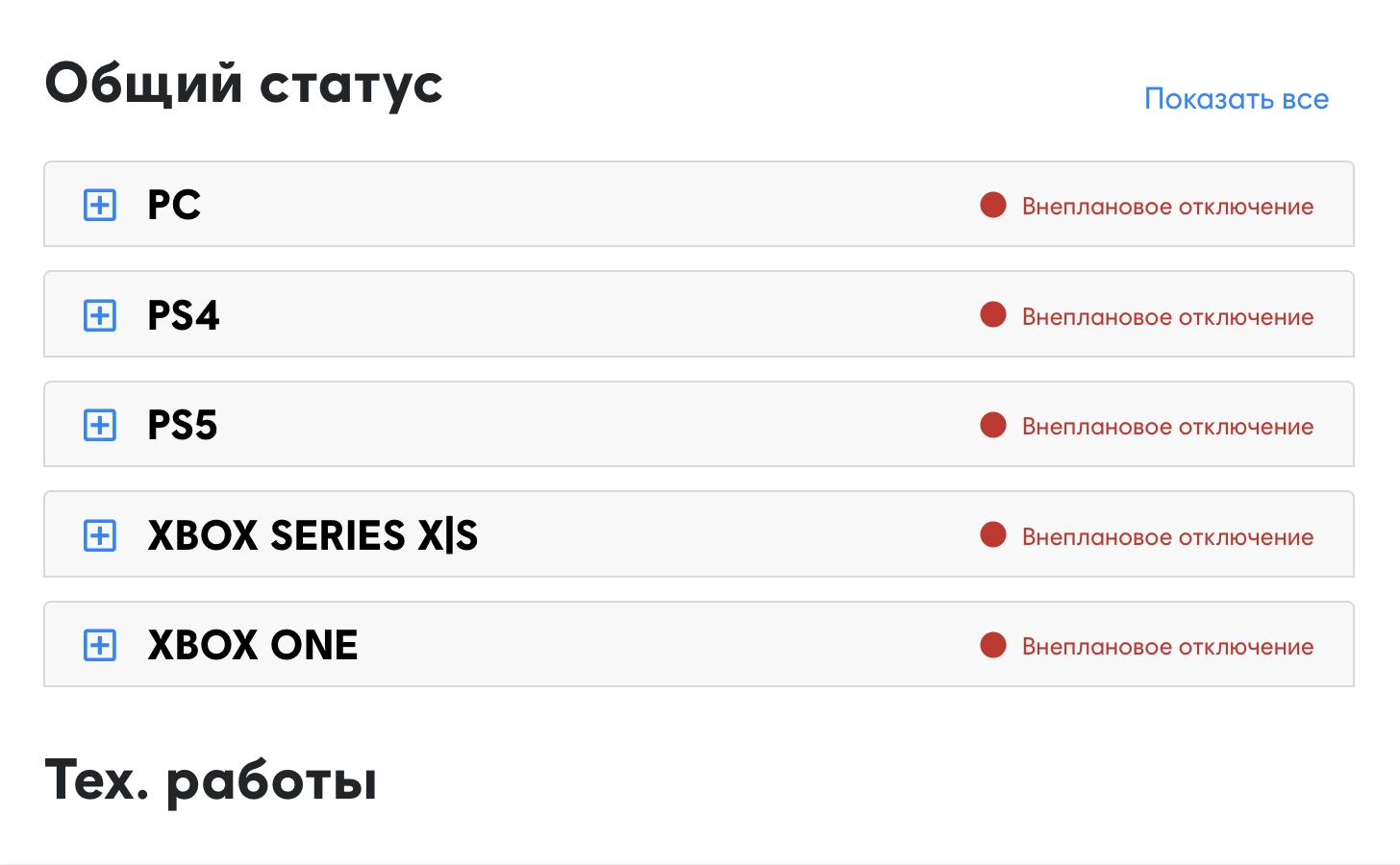Click the PC platform label
Image resolution: width=1400 pixels, height=865 pixels.
pyautogui.click(x=174, y=205)
